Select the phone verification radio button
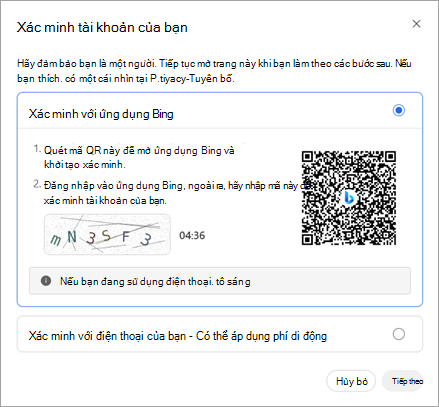 tap(399, 334)
